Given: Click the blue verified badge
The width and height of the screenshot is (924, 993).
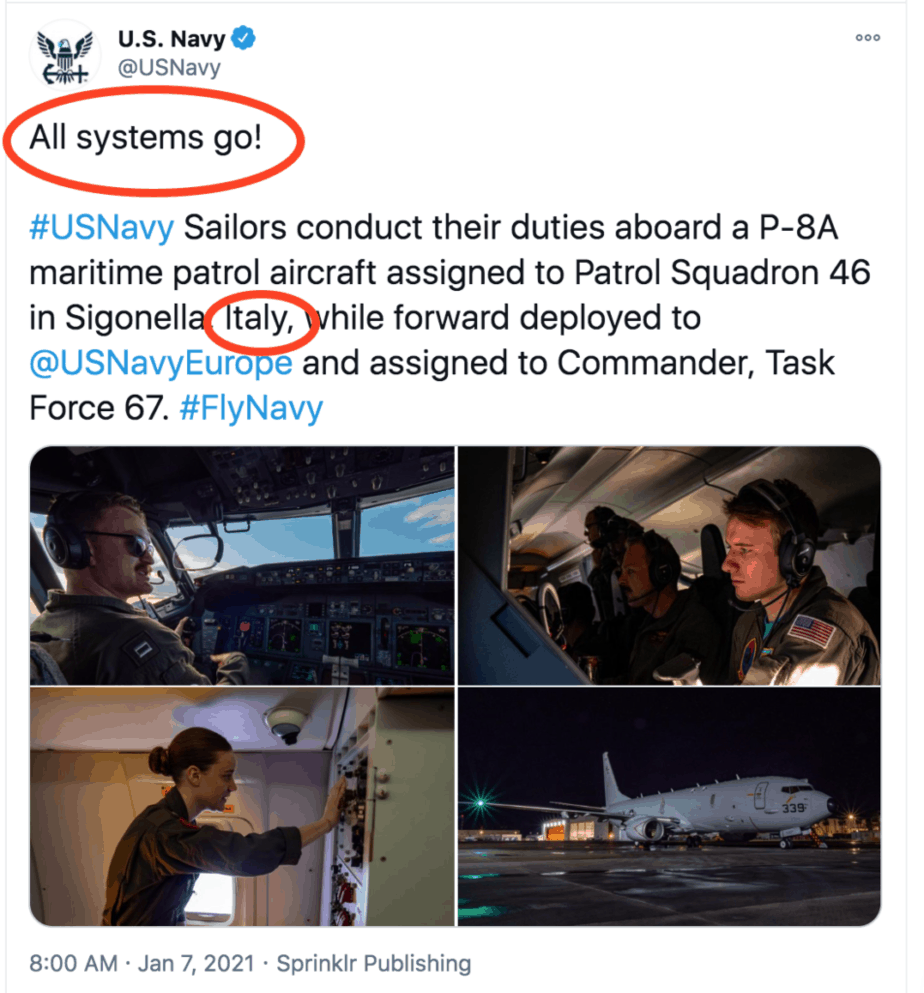Looking at the screenshot, I should [245, 40].
